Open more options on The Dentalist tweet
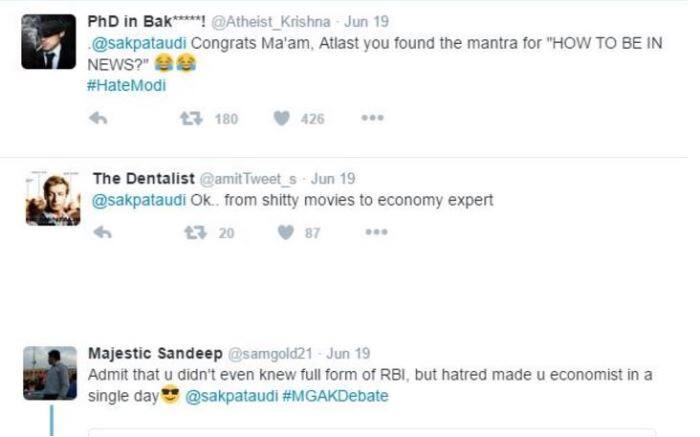700x437 pixels. [x=376, y=232]
